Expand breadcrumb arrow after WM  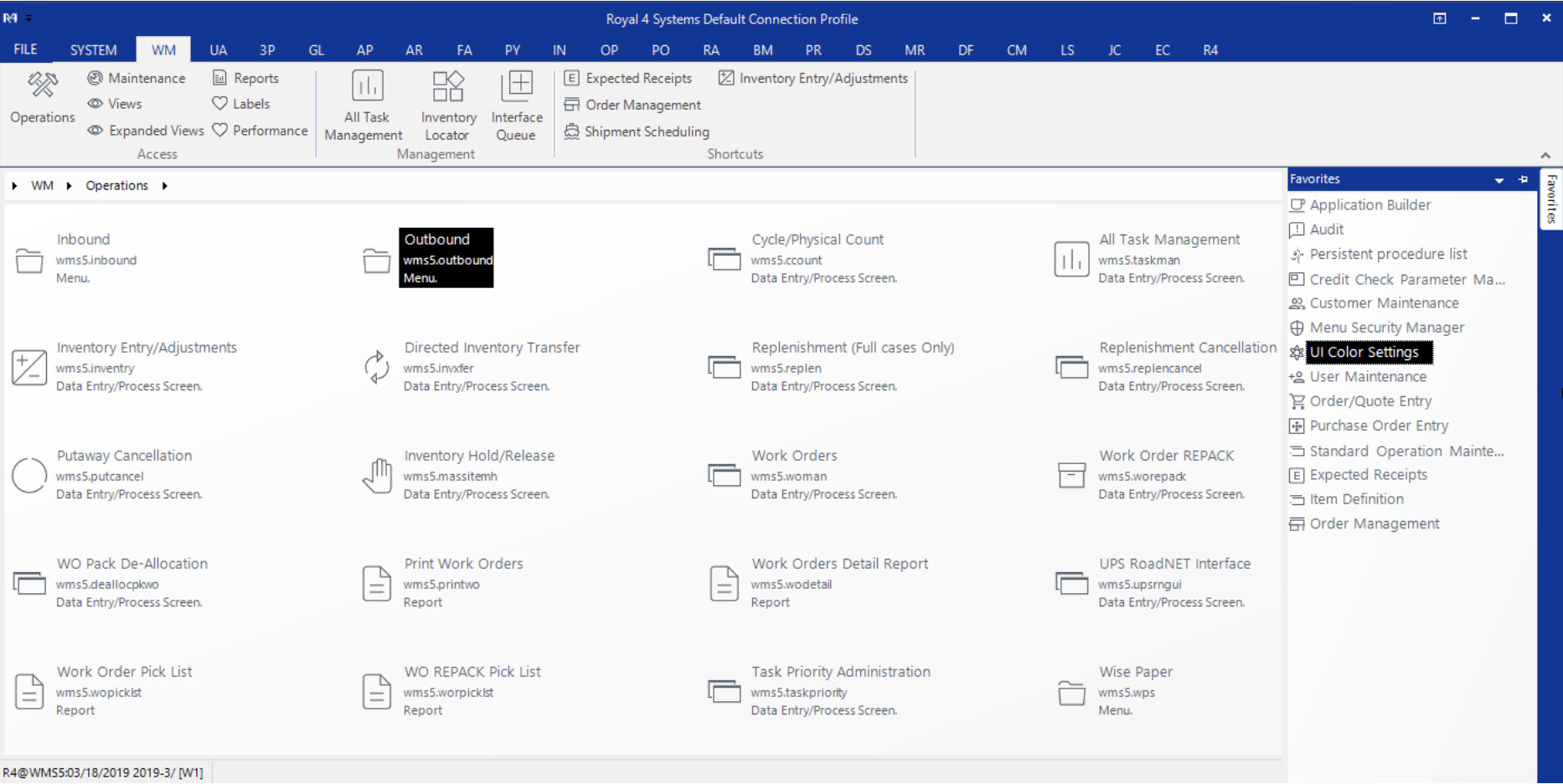coord(69,186)
